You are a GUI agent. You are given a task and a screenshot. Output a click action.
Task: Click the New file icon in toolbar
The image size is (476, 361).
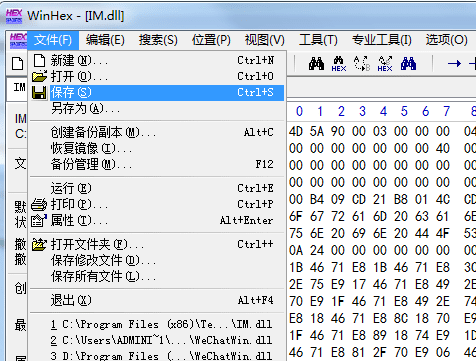point(18,63)
